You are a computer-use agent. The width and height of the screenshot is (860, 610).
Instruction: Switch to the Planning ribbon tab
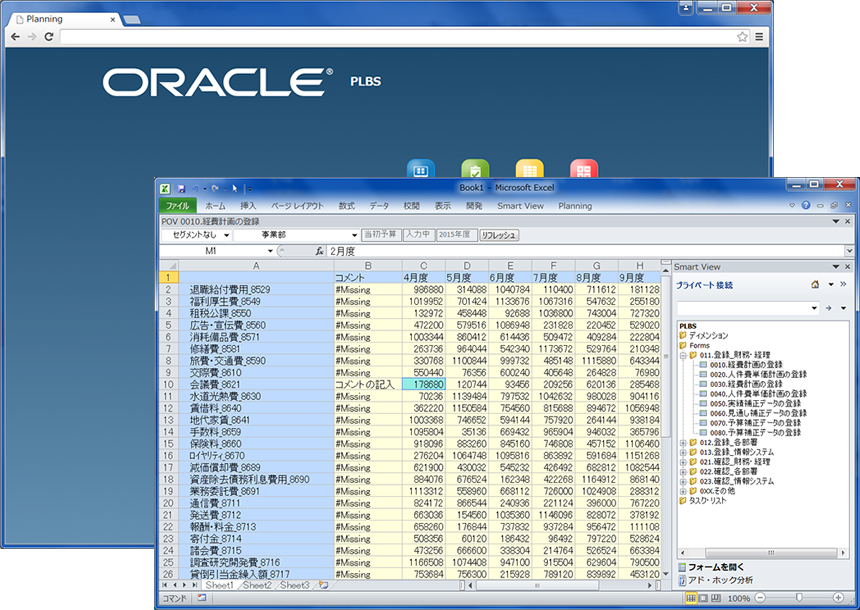[x=576, y=206]
